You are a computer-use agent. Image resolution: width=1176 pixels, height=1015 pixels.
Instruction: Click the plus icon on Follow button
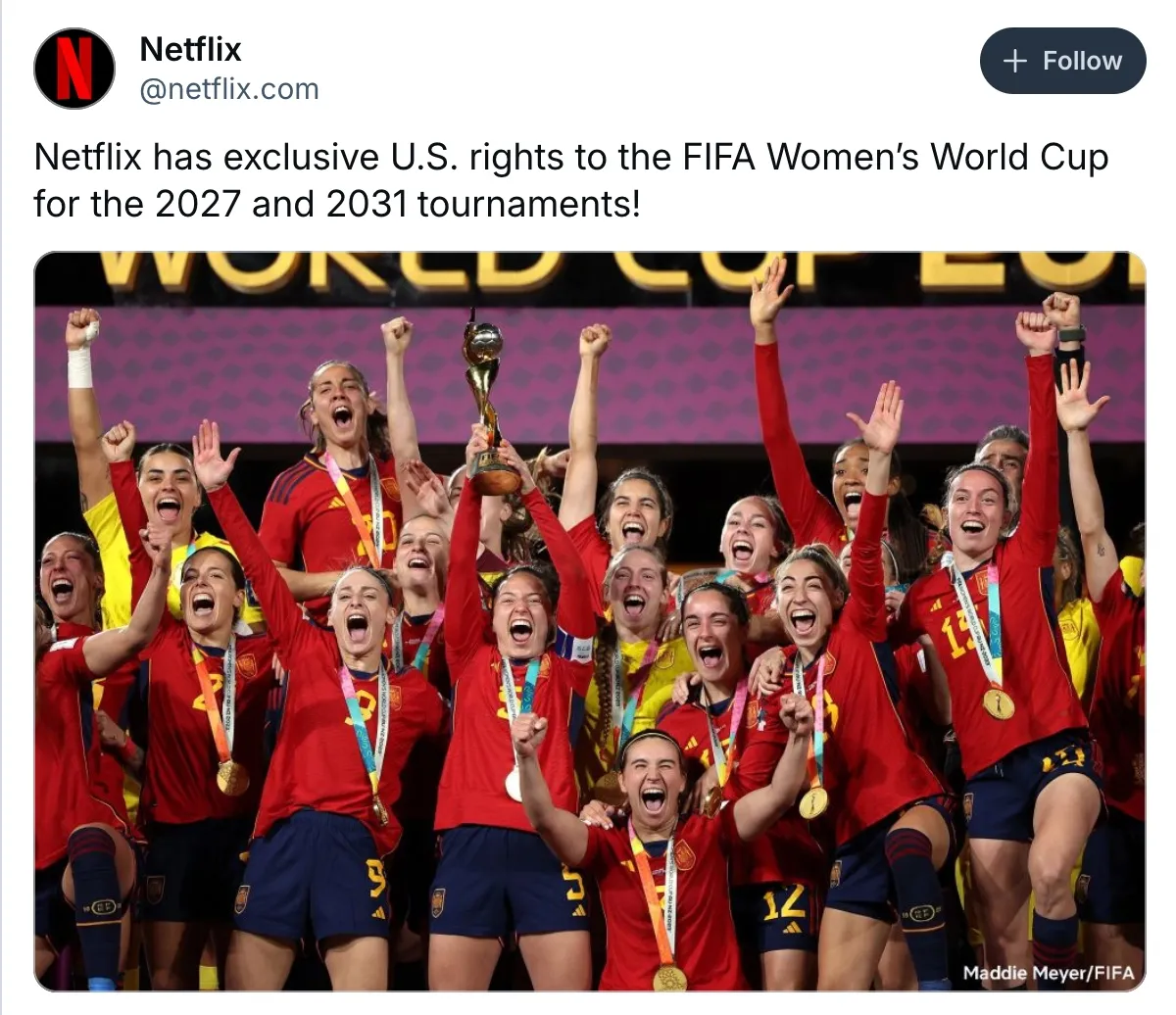click(1015, 61)
